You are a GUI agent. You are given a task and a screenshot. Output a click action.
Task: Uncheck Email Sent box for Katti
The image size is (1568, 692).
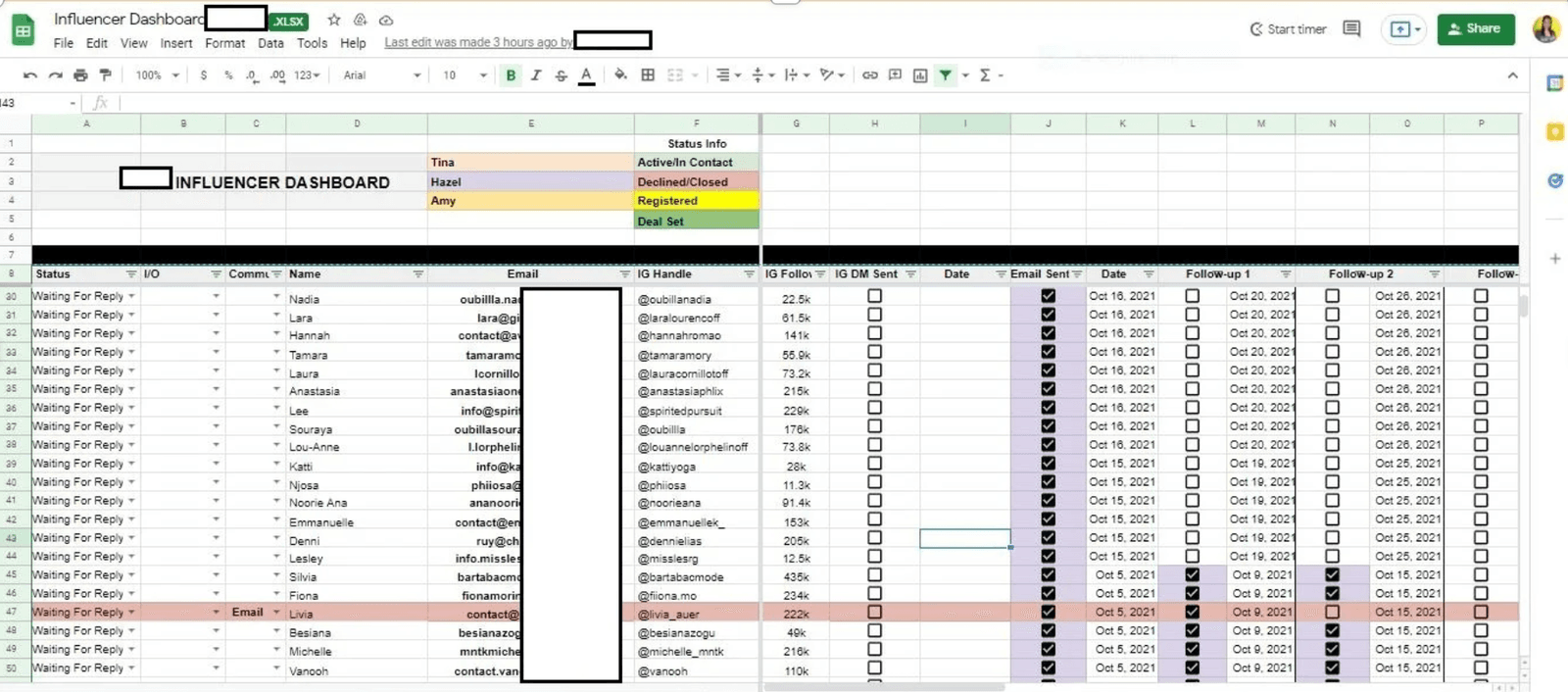(1048, 464)
